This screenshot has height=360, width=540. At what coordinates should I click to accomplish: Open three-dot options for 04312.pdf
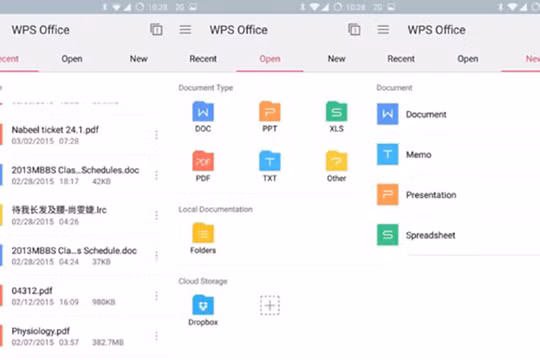(156, 296)
